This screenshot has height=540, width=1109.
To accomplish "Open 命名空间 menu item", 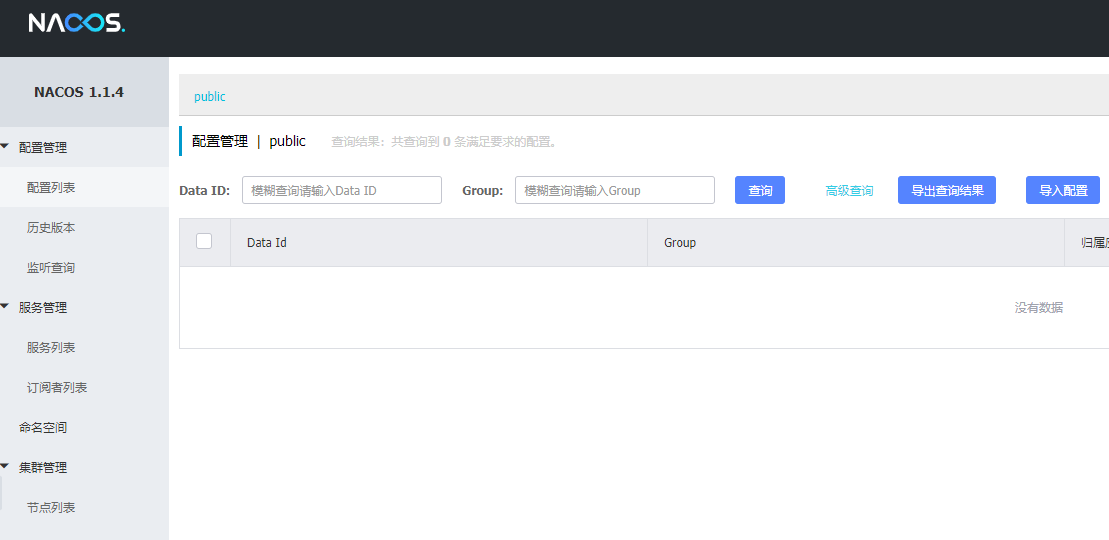I will (x=43, y=428).
